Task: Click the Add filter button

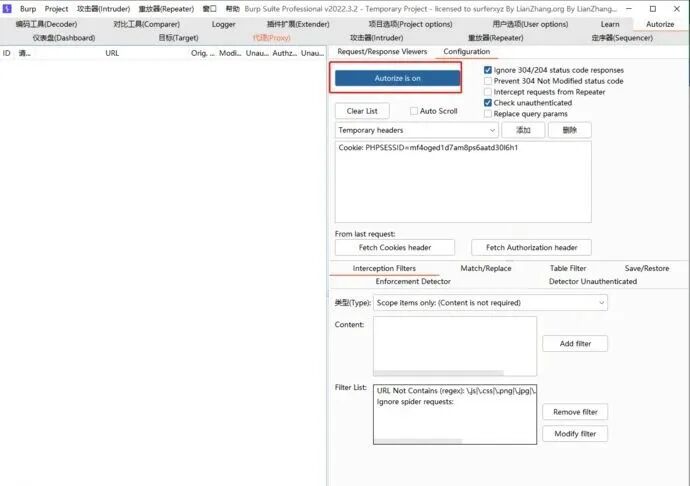Action: click(575, 343)
